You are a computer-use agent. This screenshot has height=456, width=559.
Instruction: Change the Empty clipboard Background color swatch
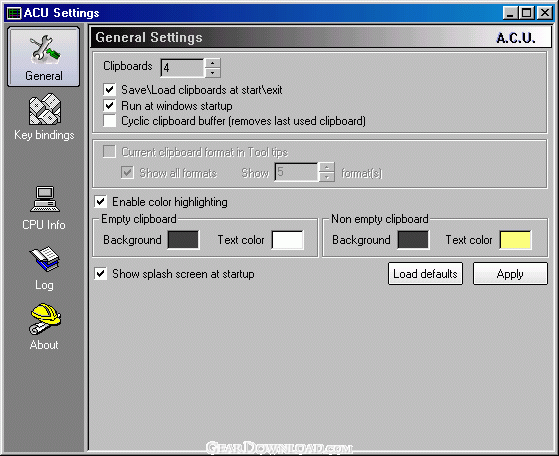(183, 240)
